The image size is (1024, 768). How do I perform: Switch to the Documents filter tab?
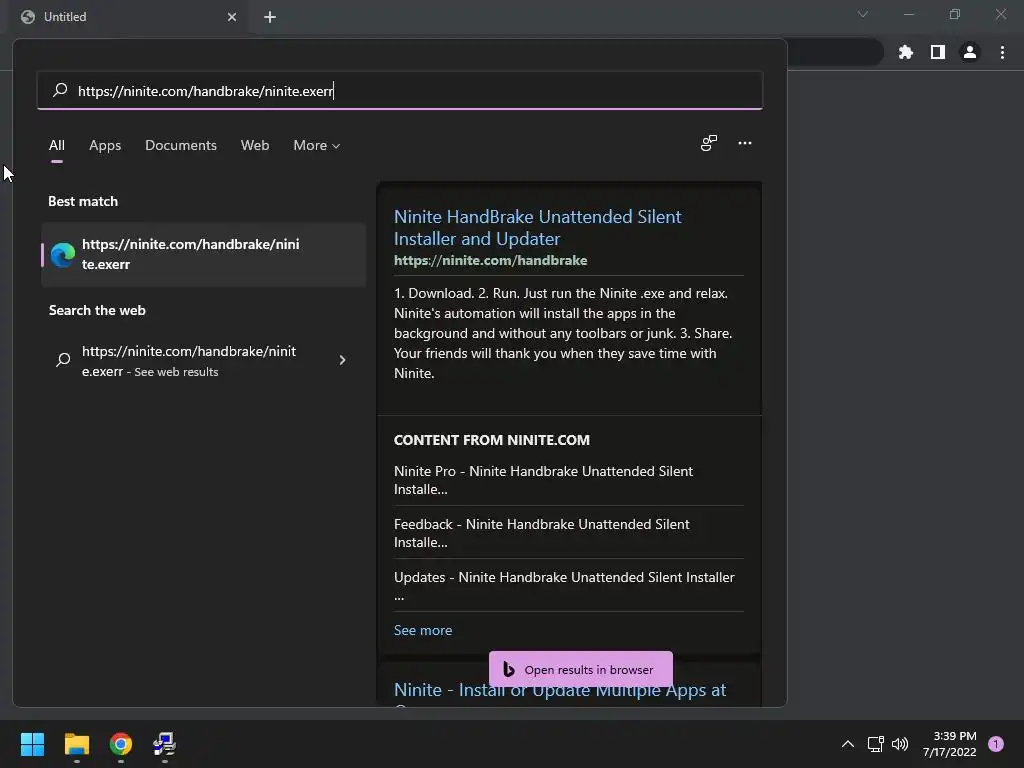tap(181, 145)
